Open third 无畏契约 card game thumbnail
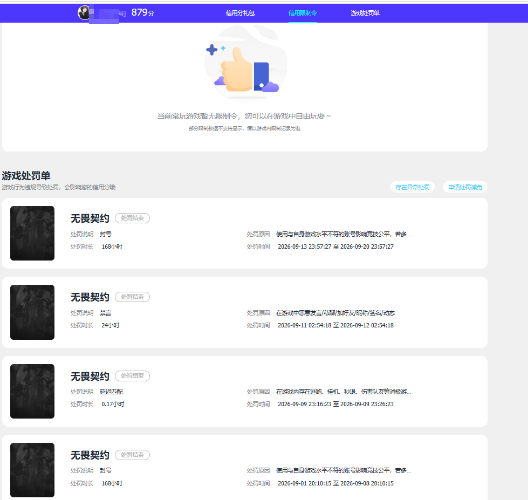 point(32,391)
